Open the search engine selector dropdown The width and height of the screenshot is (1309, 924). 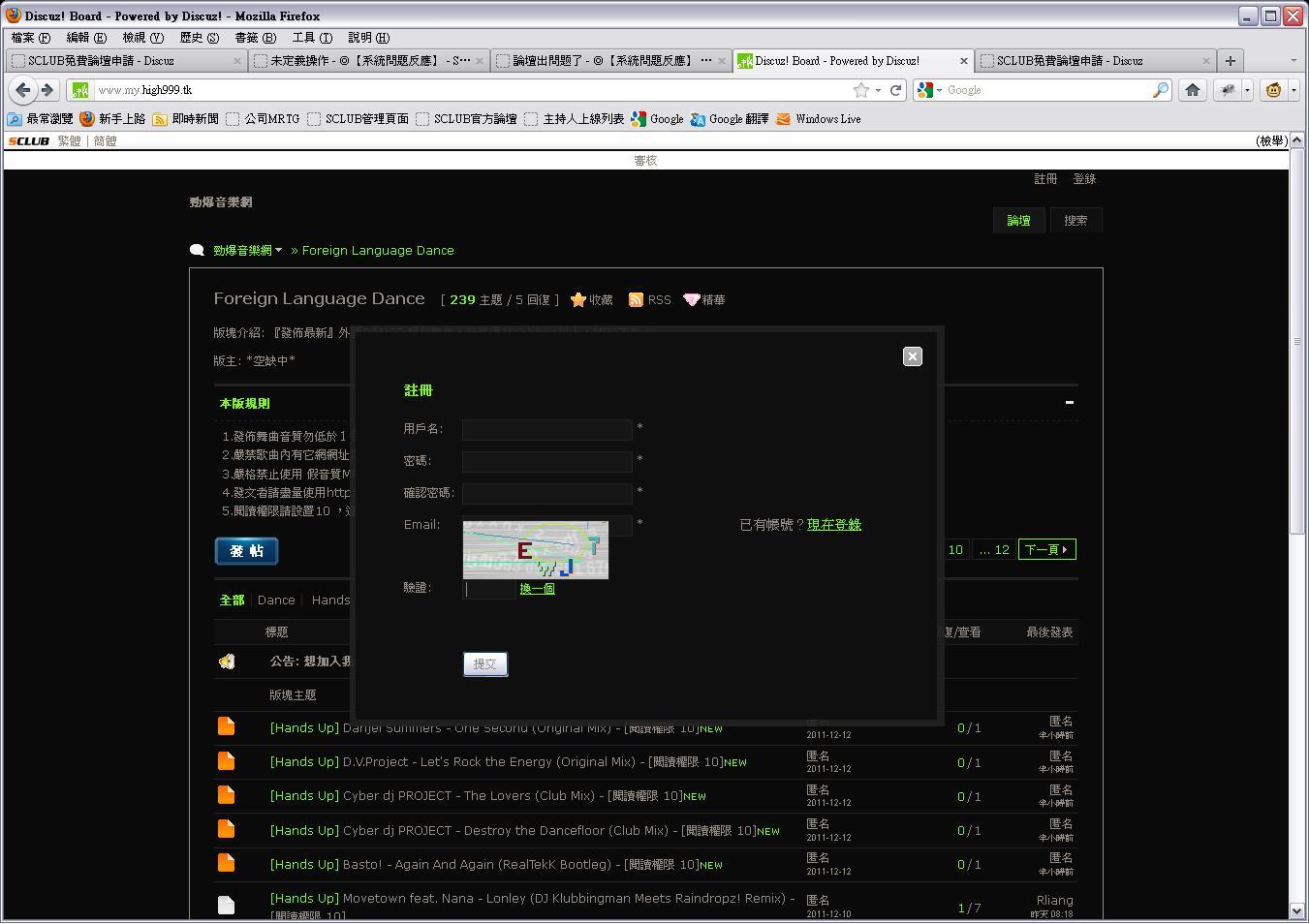pos(929,90)
